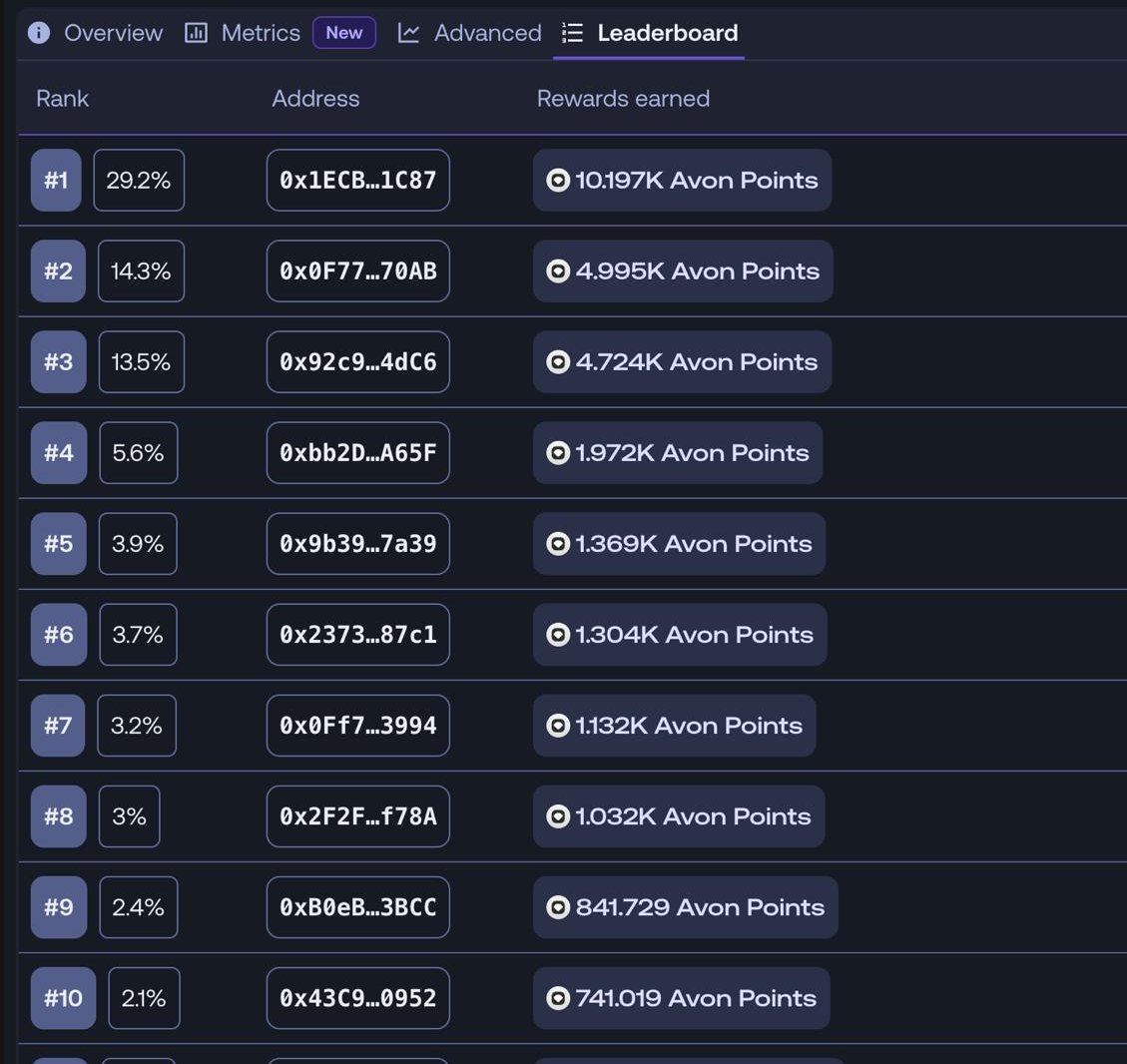The image size is (1127, 1064).
Task: Open address 0x0Ff7…3994
Action: (358, 726)
